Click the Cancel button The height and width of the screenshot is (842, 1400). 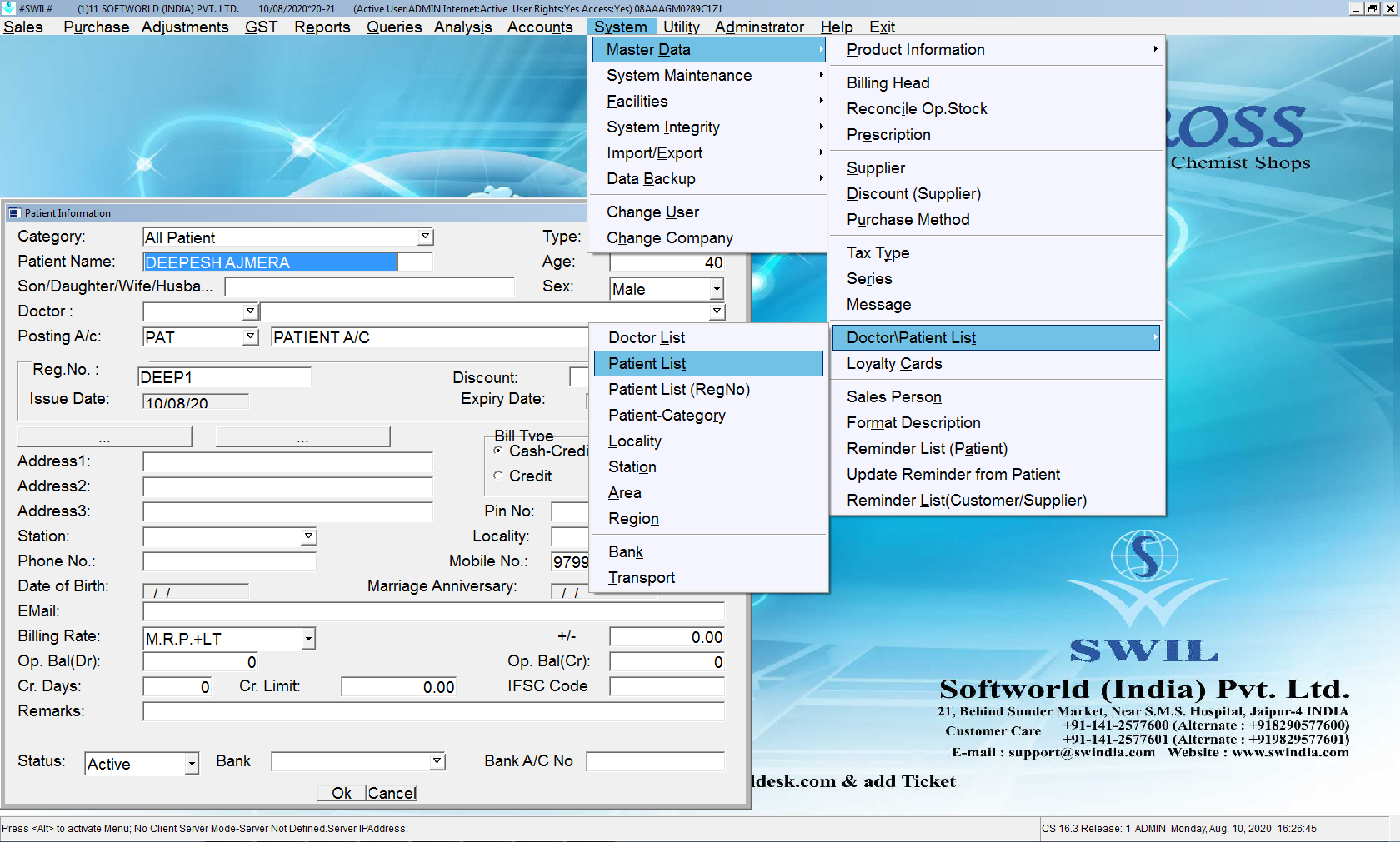tap(392, 793)
